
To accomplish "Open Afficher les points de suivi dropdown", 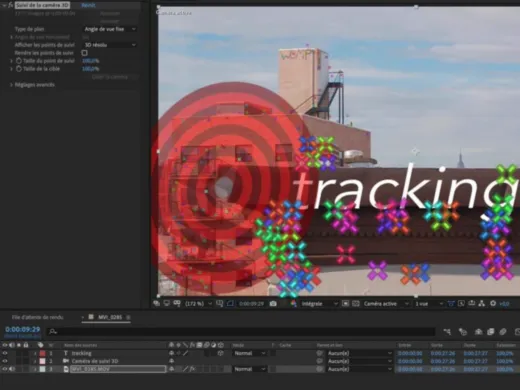I will pyautogui.click(x=110, y=45).
